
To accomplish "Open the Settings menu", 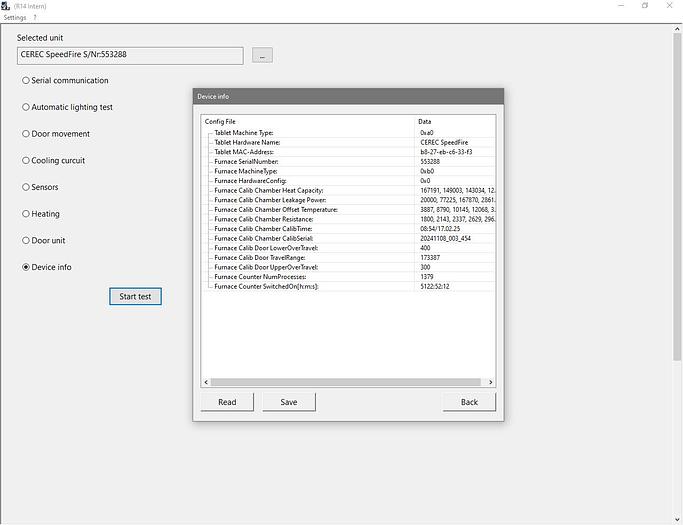I will click(15, 17).
